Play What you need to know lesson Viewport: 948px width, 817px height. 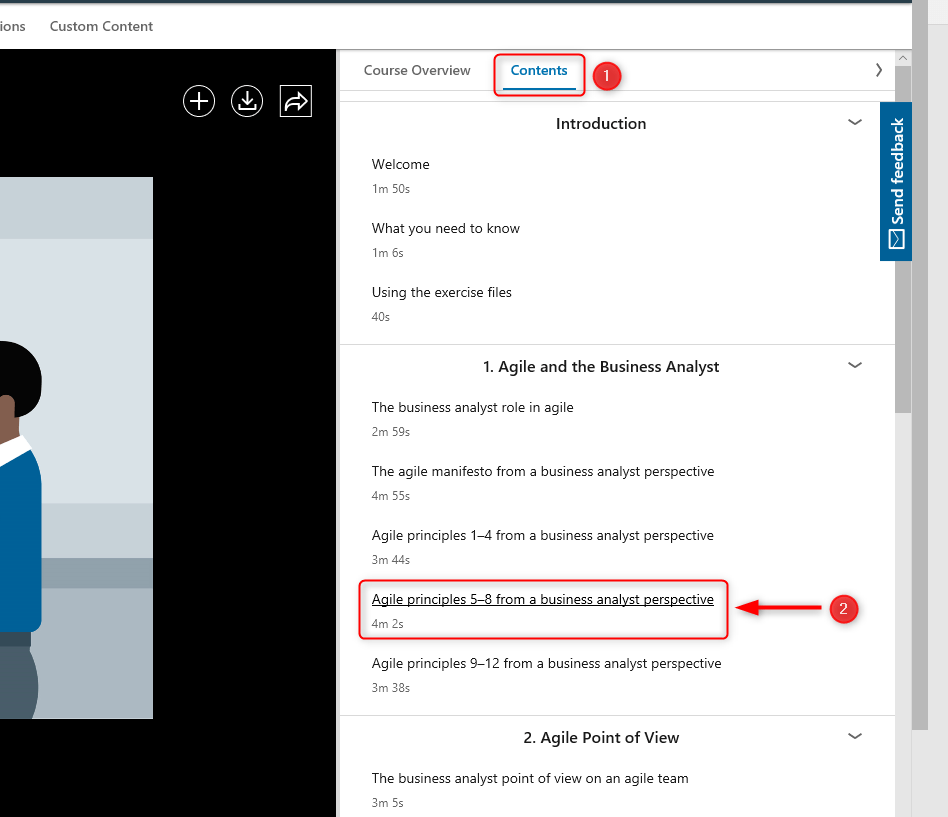[446, 229]
